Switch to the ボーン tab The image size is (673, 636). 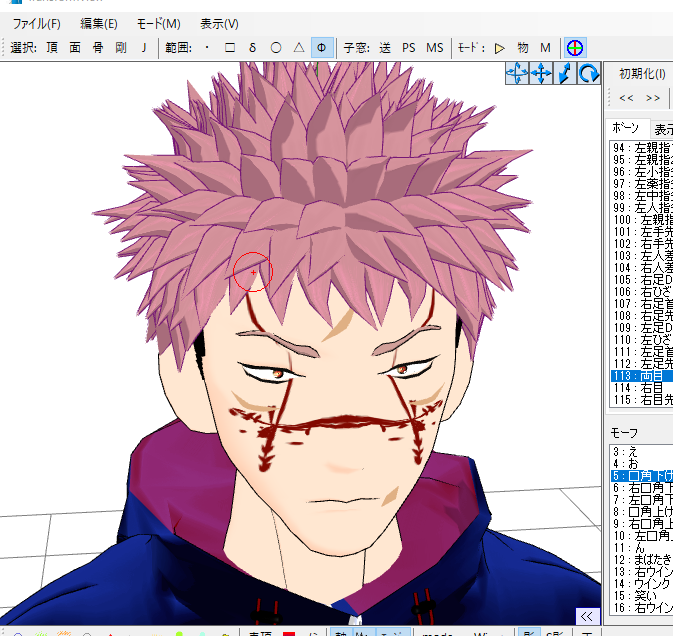626,128
